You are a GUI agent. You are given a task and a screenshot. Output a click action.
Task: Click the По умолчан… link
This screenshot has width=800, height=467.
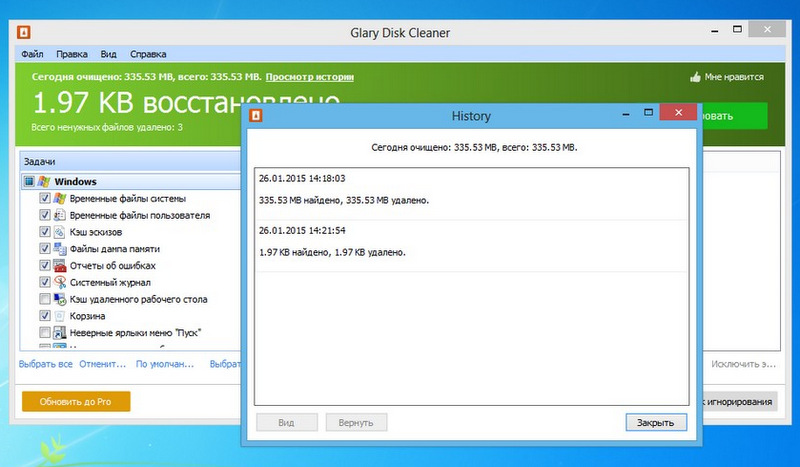[165, 364]
